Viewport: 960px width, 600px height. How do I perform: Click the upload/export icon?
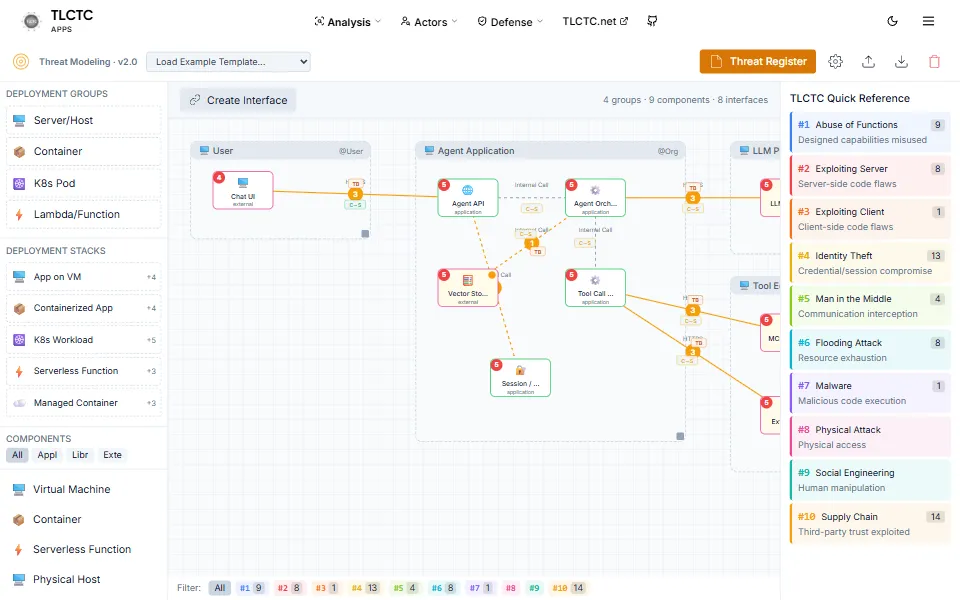click(868, 61)
